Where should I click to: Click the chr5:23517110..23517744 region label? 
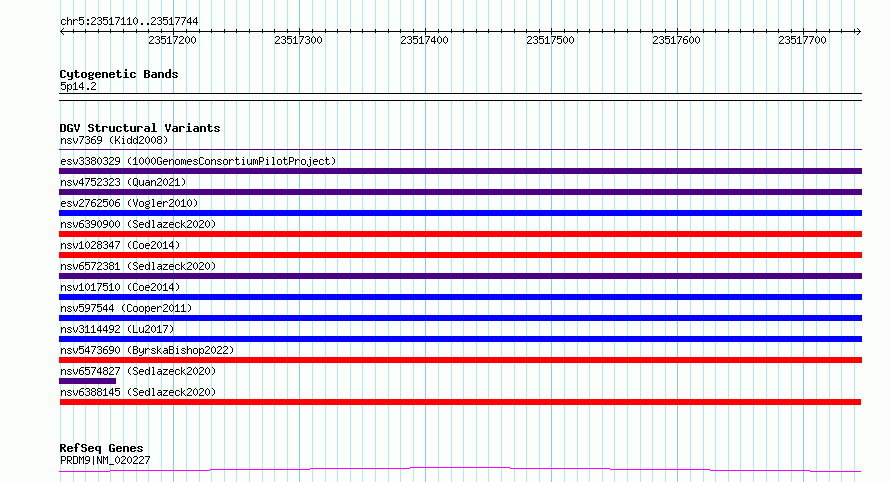[129, 22]
